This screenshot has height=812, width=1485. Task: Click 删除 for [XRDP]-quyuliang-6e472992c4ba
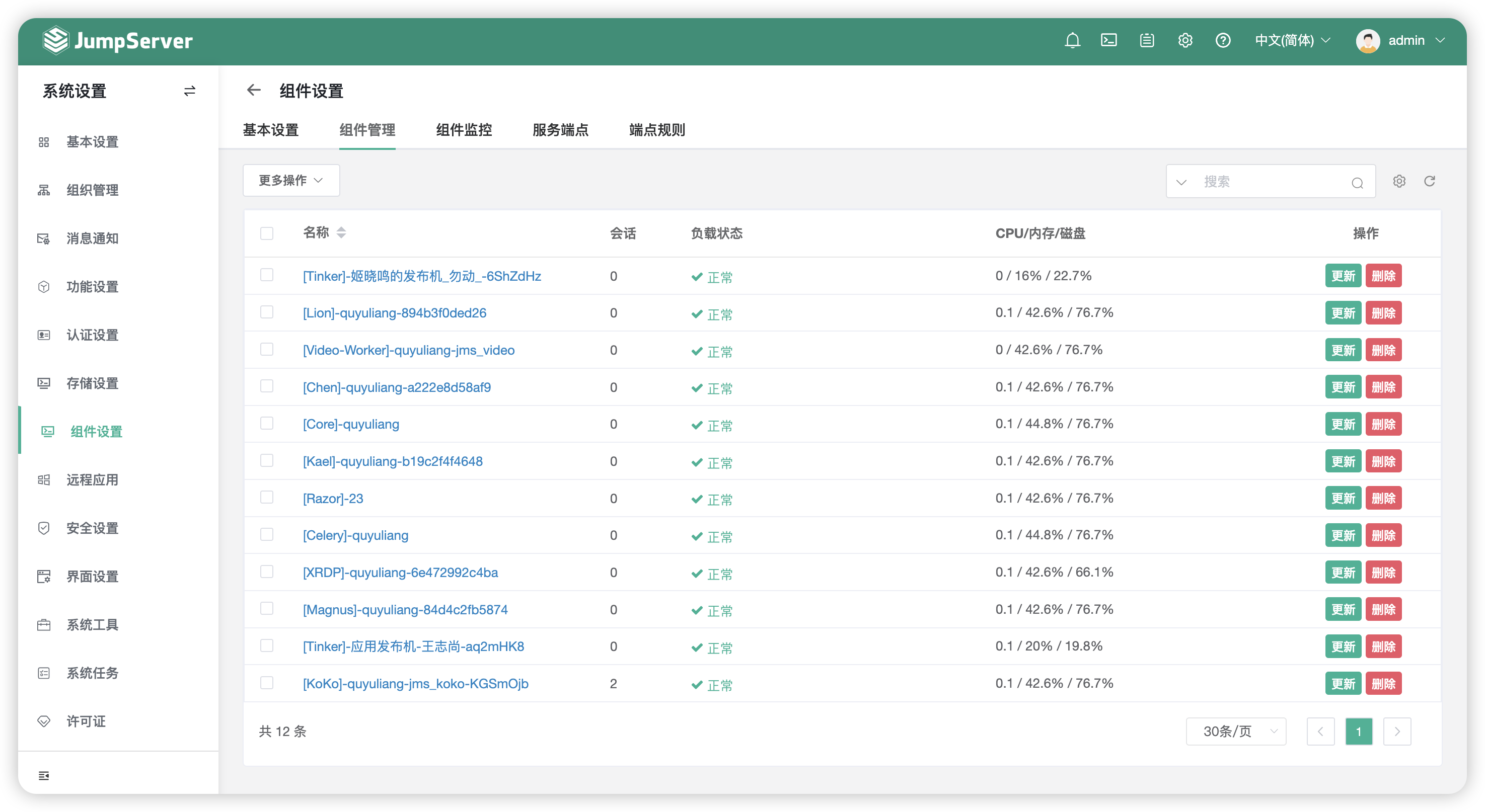click(x=1383, y=573)
